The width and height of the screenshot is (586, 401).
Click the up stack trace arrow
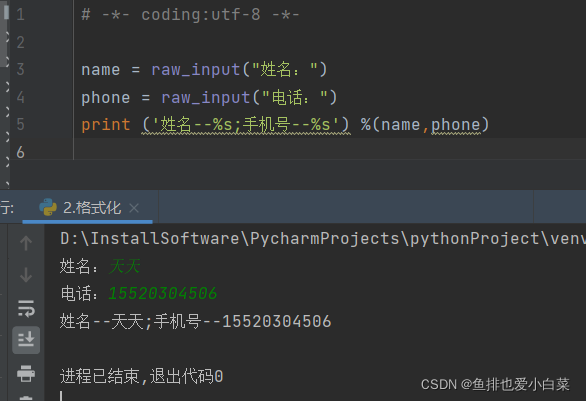pyautogui.click(x=26, y=243)
